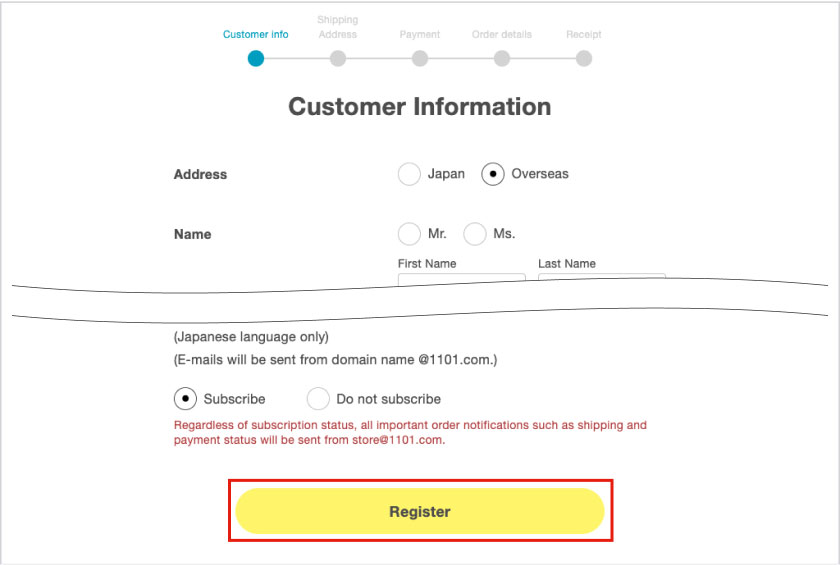Click the Payment step circle
This screenshot has height=565, width=840.
(420, 58)
